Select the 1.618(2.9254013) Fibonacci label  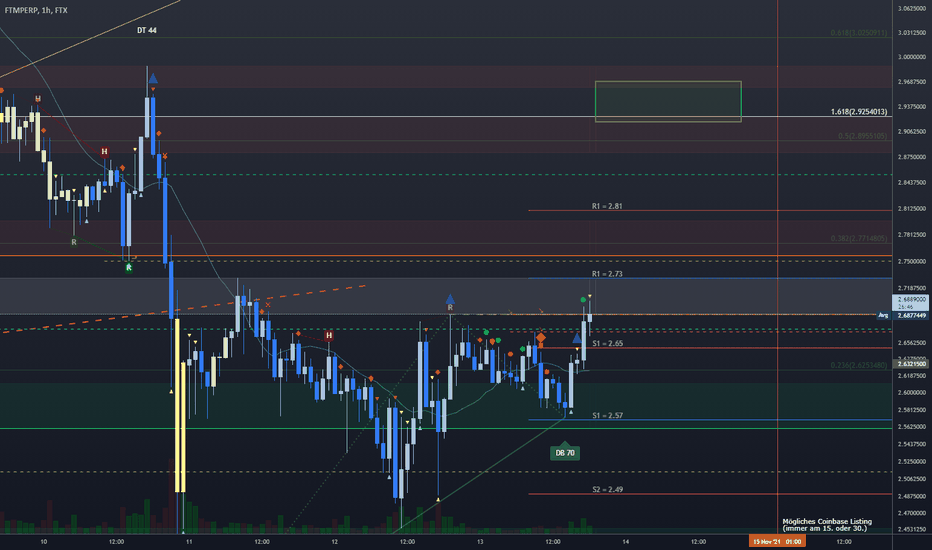coord(859,112)
